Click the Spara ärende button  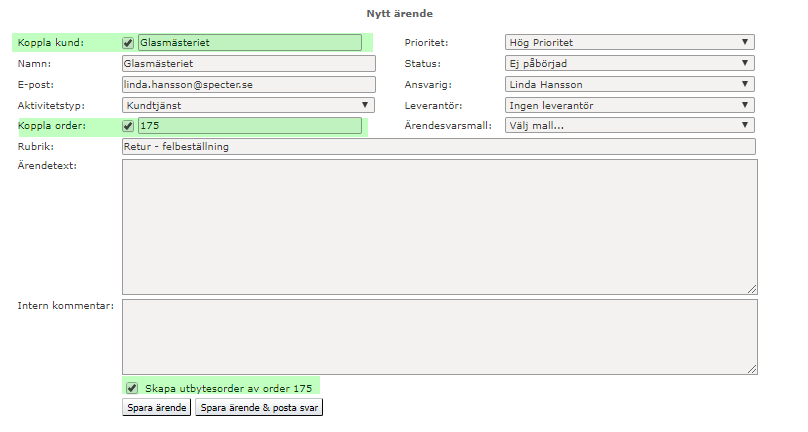(x=156, y=408)
